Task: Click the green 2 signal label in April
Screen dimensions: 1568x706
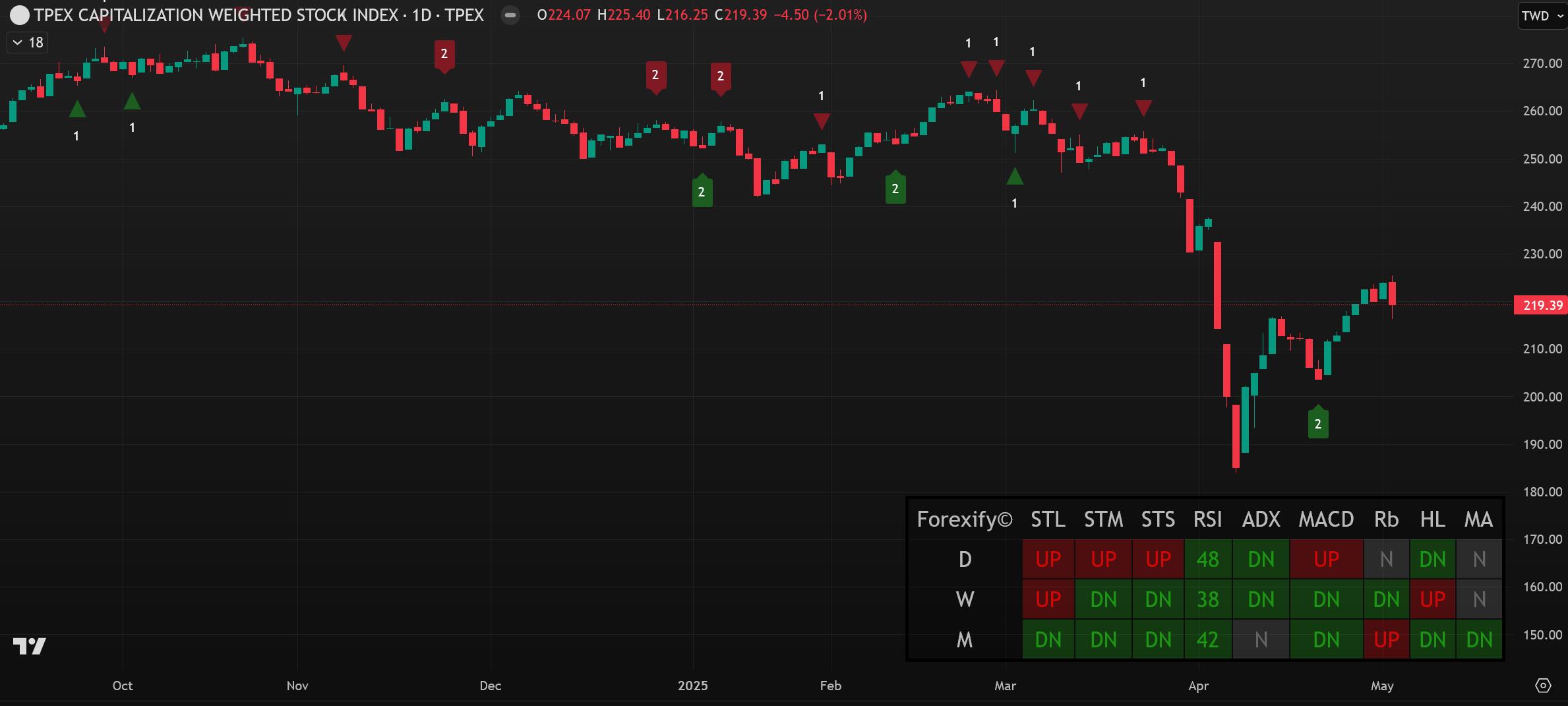Action: click(1317, 423)
